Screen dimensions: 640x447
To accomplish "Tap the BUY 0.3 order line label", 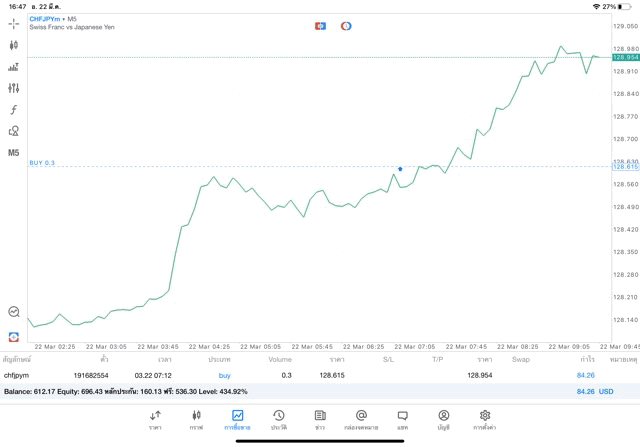I will click(x=43, y=162).
